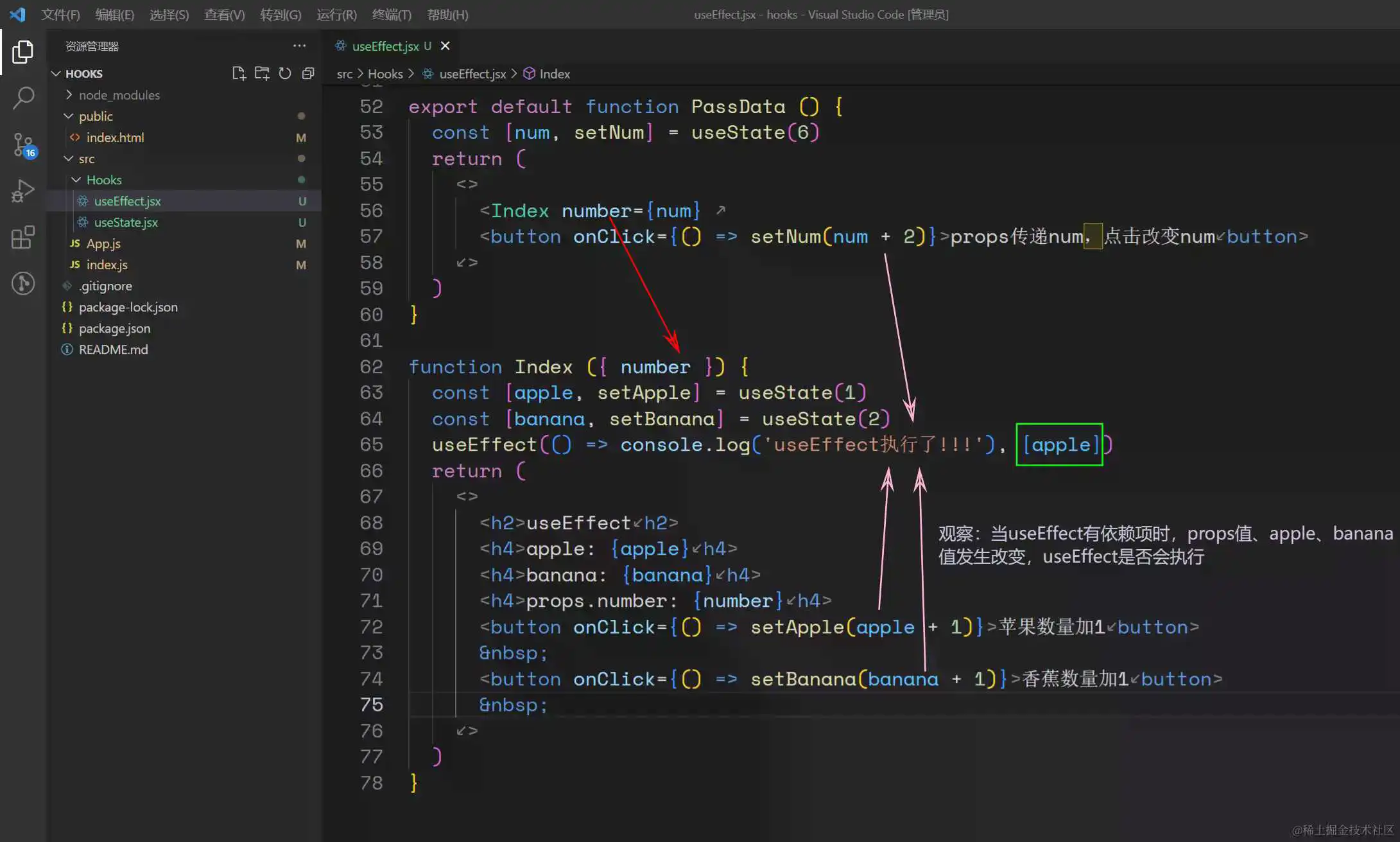Open the Extensions view

pos(23,237)
